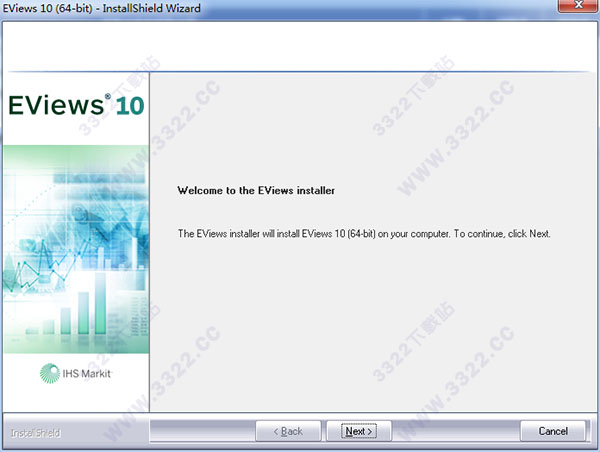The image size is (600, 452).
Task: Click the chart illustration in side panel
Action: (x=76, y=249)
